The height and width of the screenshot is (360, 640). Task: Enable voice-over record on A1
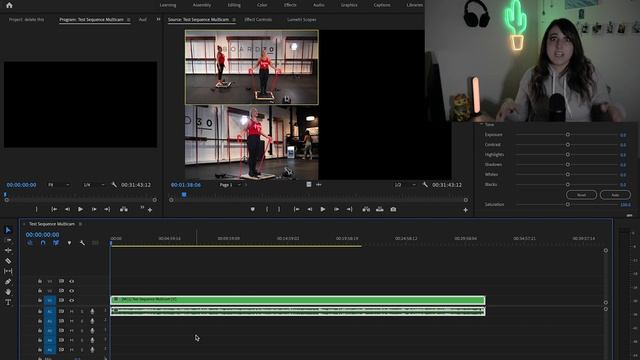[x=92, y=311]
